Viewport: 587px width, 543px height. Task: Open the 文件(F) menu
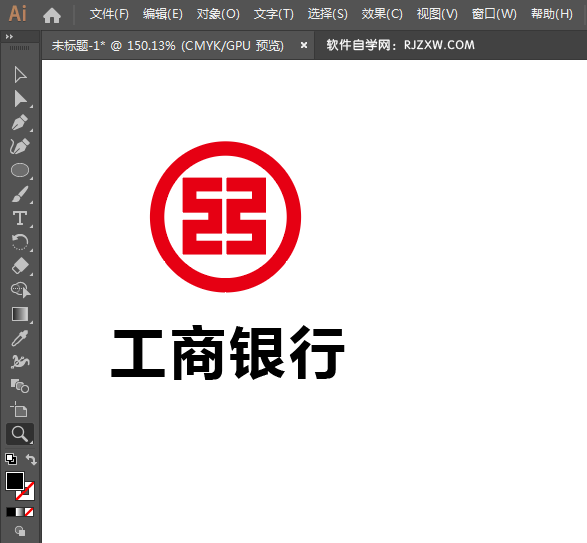click(109, 14)
